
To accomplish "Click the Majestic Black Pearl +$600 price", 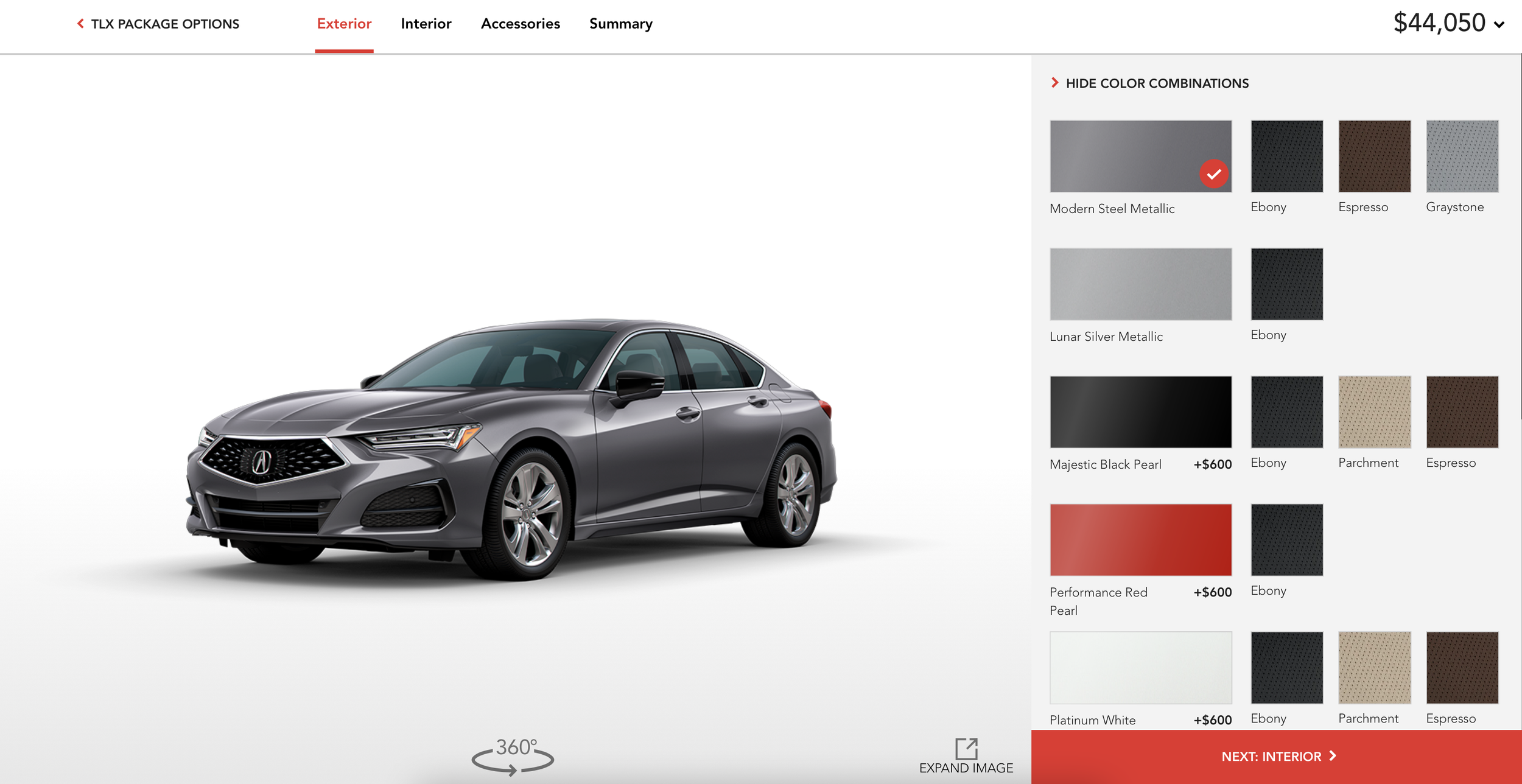I will pos(1213,464).
